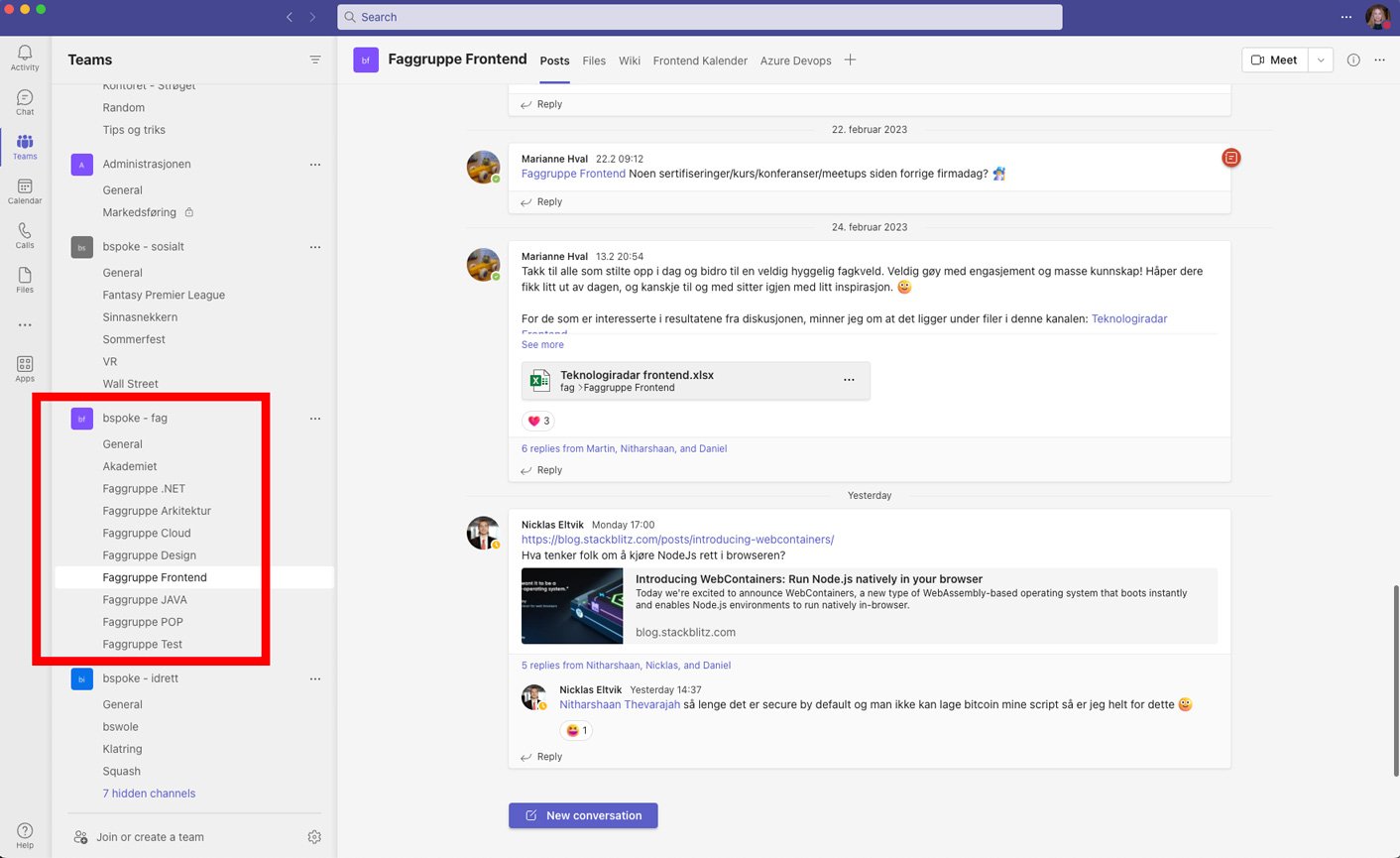
Task: Open the Activity feed
Action: (25, 58)
